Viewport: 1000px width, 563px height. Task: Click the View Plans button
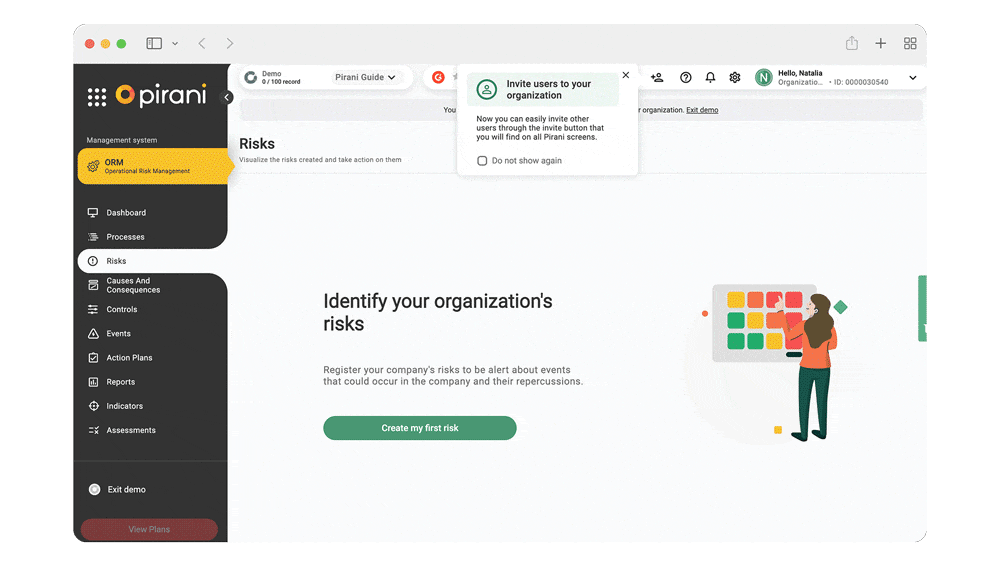pos(149,529)
